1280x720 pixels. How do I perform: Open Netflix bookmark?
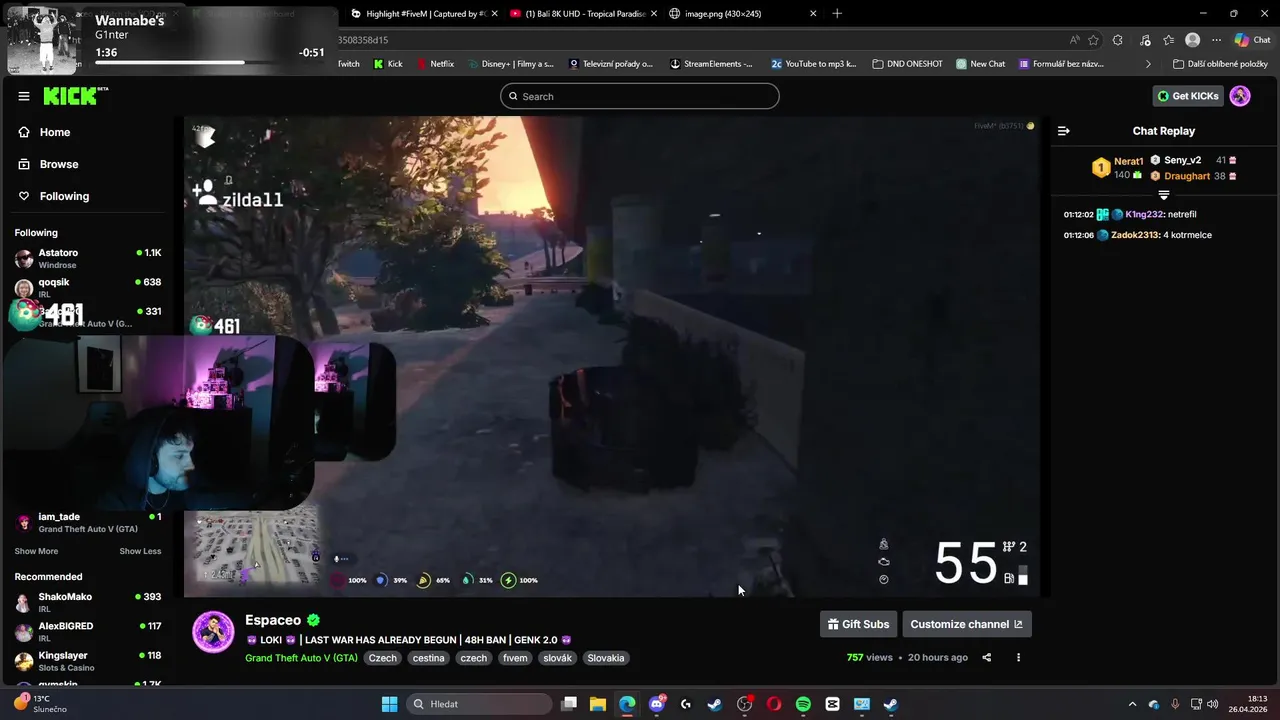click(435, 63)
